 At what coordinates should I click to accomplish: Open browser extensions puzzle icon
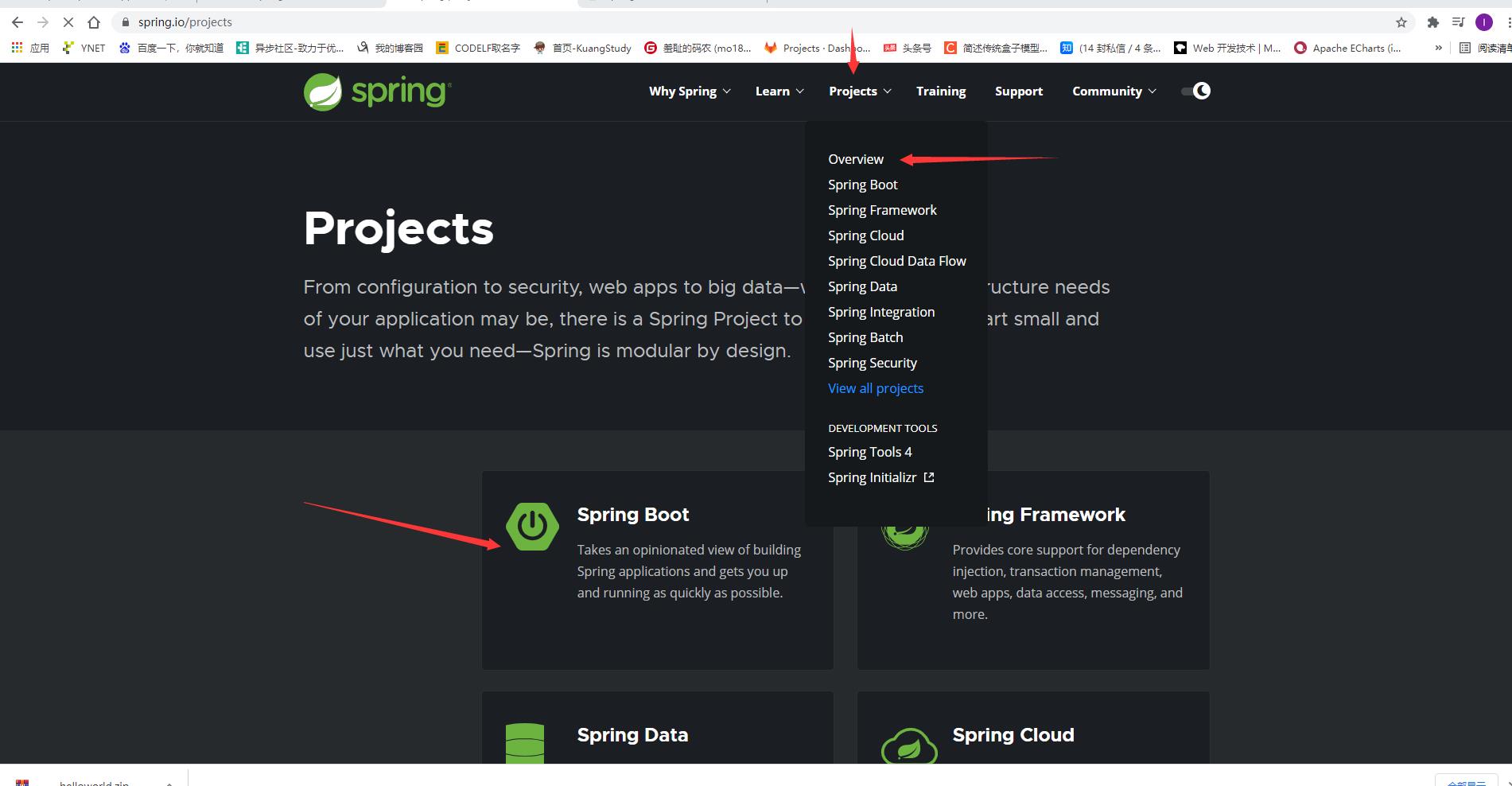pyautogui.click(x=1433, y=22)
